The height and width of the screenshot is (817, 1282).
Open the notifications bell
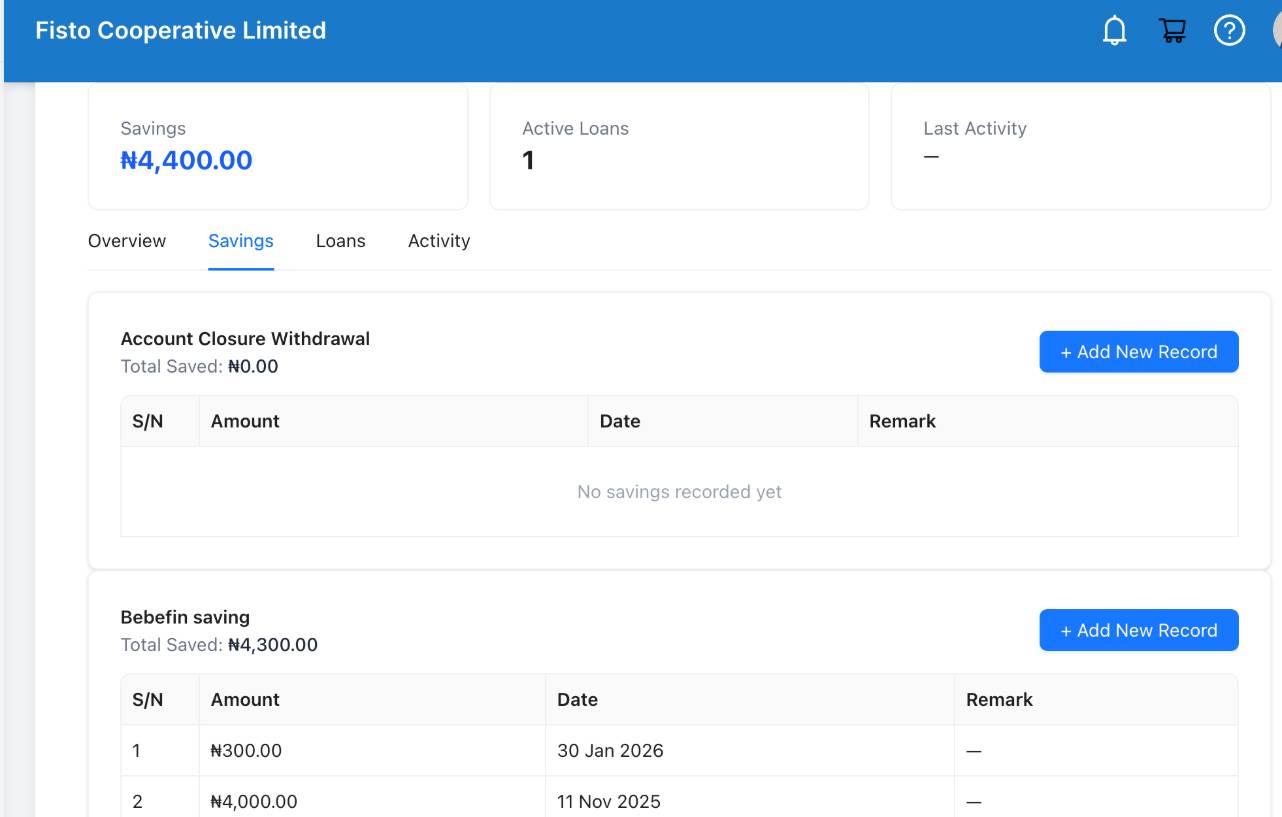(x=1114, y=31)
